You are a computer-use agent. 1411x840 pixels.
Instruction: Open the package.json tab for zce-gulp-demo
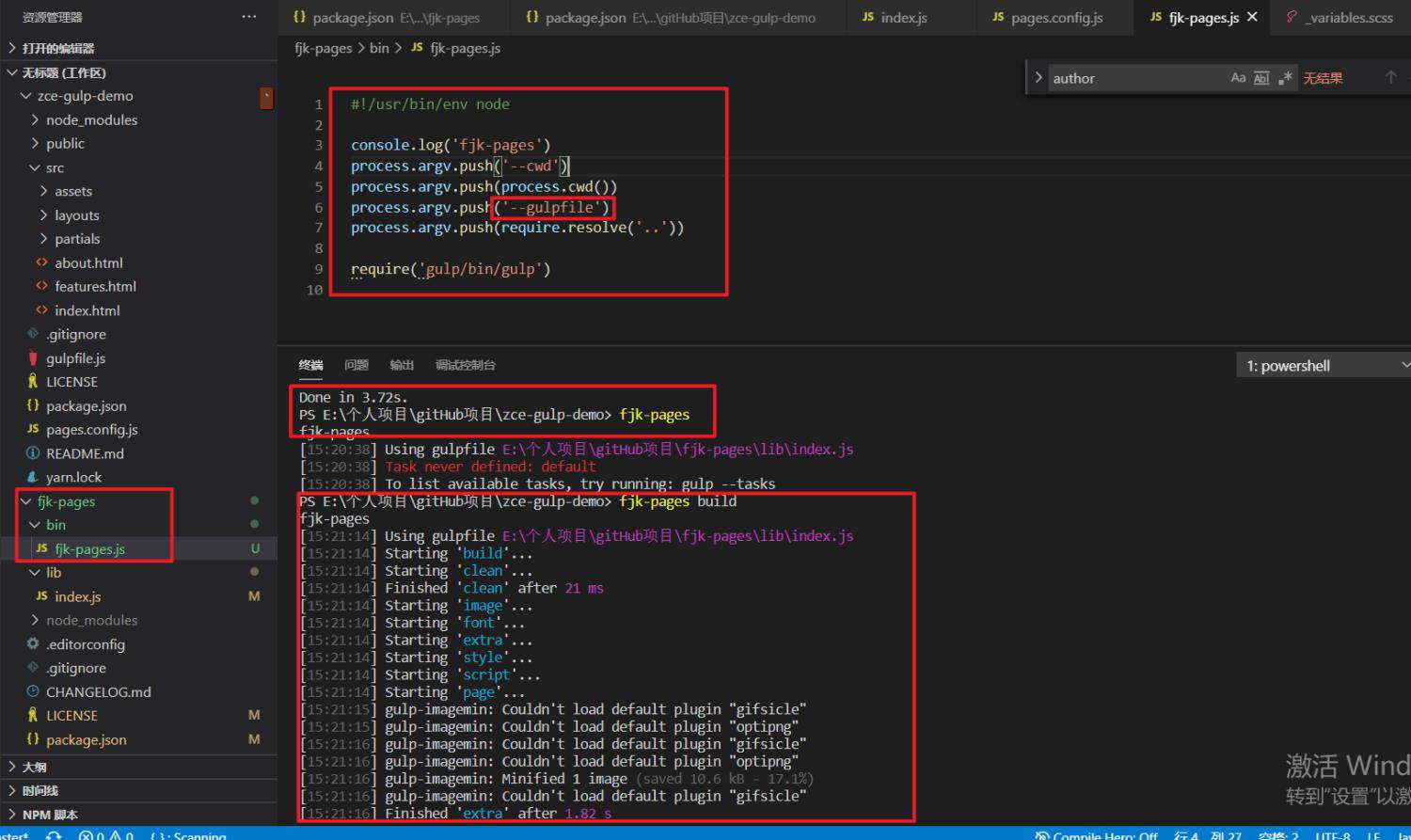[679, 17]
